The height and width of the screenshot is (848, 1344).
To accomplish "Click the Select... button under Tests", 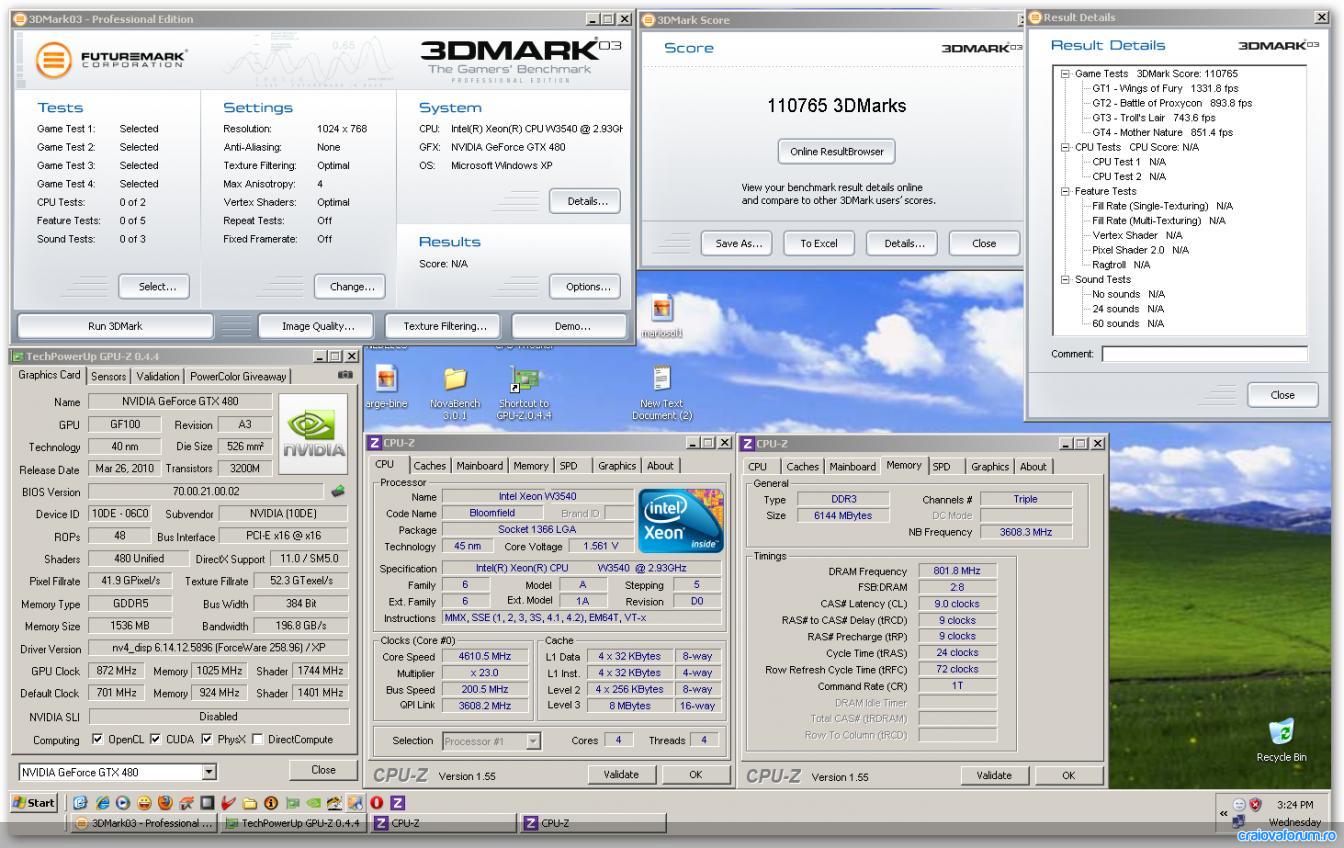I will (155, 286).
